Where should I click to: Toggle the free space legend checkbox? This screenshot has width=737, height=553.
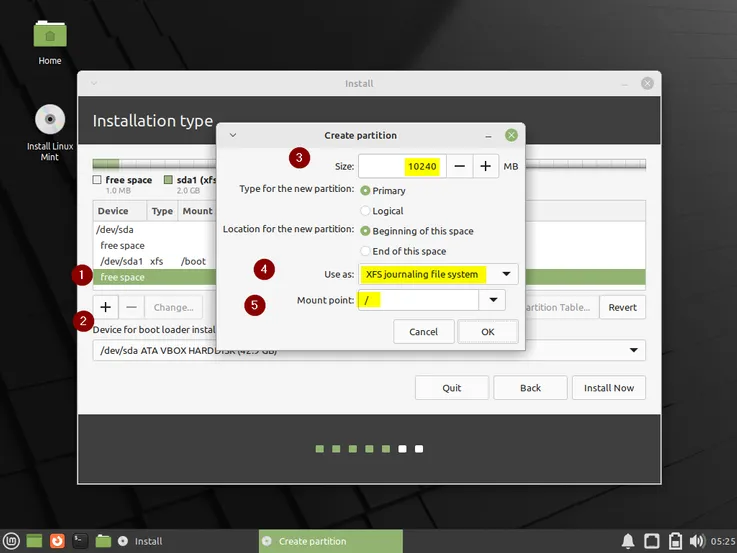[97, 179]
